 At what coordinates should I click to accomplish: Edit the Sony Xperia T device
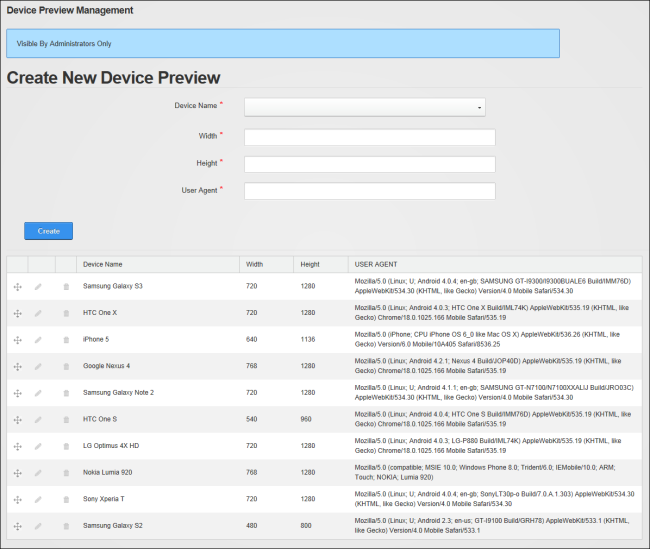coord(38,500)
